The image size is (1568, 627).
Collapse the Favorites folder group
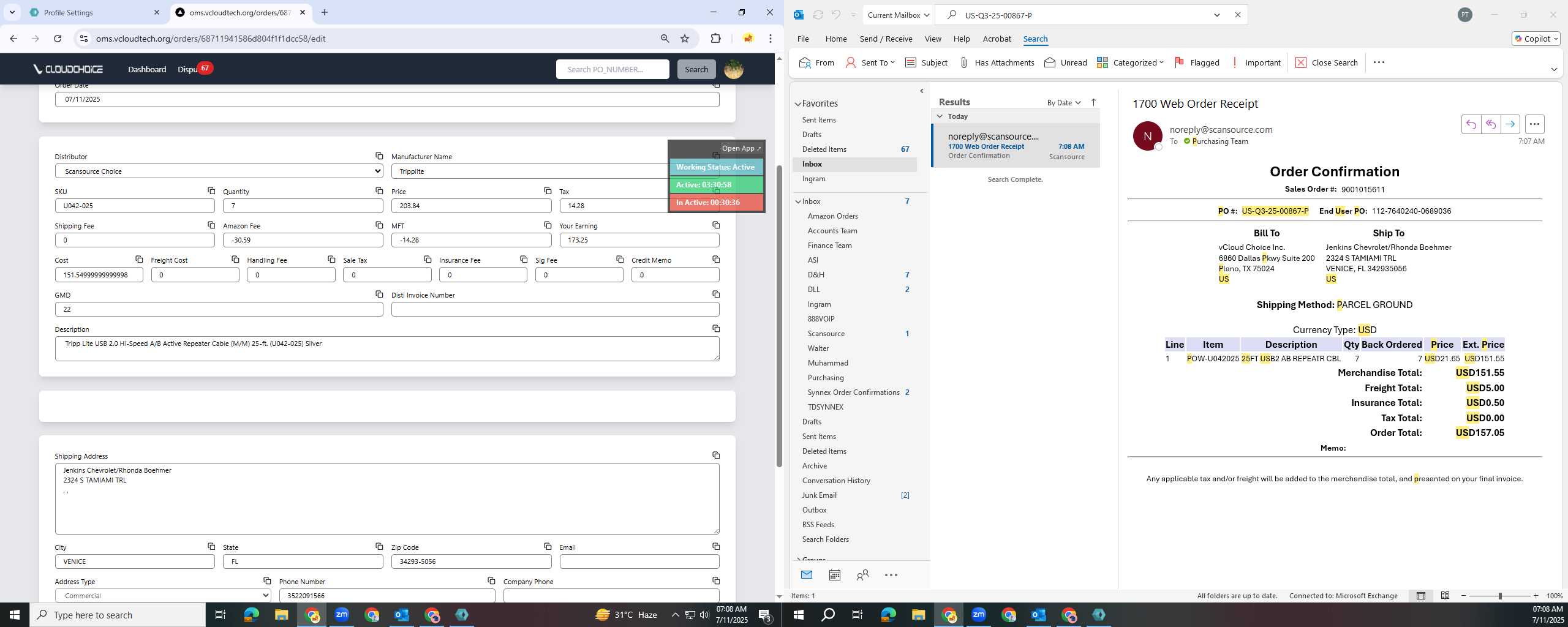(x=798, y=104)
